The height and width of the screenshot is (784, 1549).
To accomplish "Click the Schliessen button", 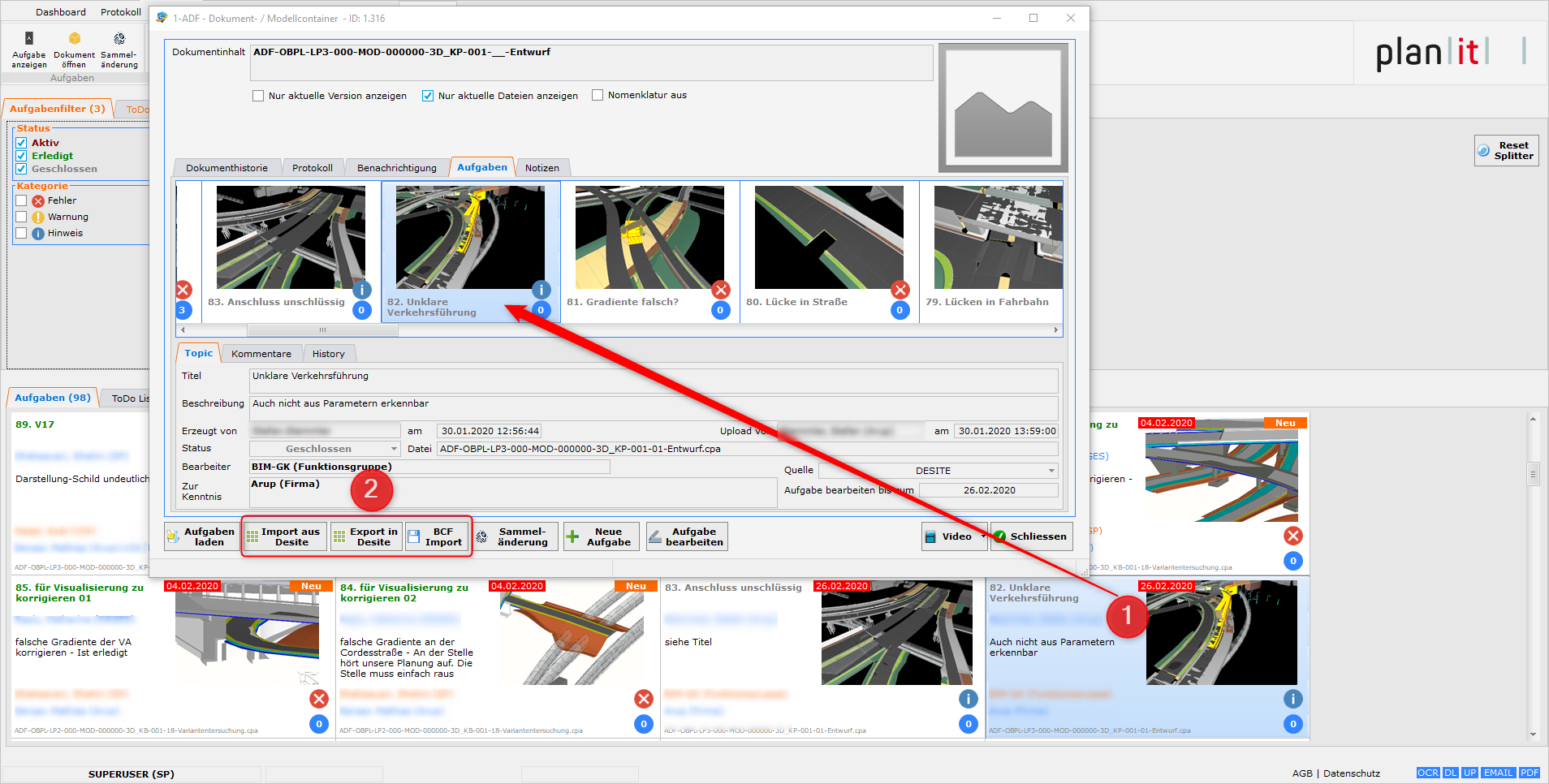I will click(1031, 536).
